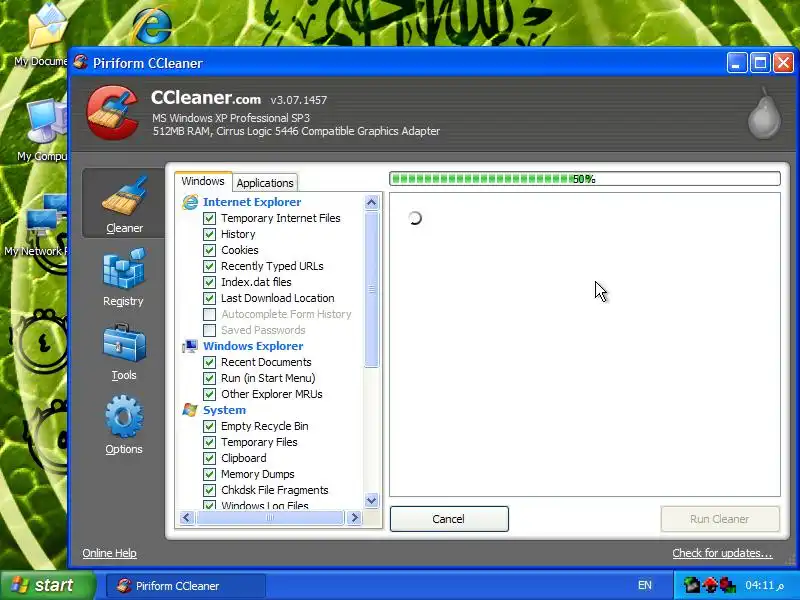The image size is (800, 600).
Task: Toggle Last Download Location checkbox
Action: (209, 298)
